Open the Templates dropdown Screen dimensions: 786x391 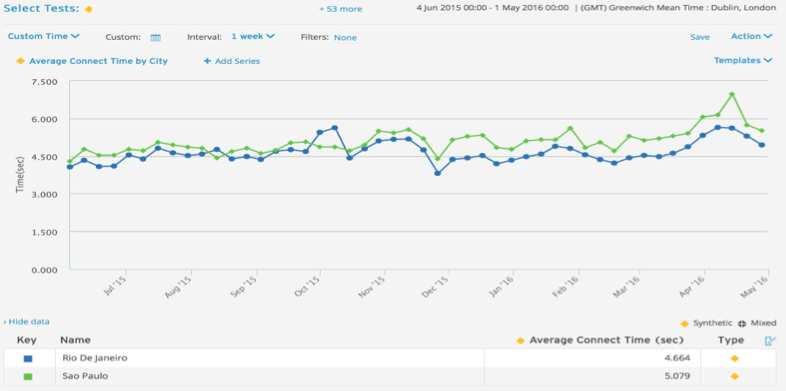(x=743, y=60)
